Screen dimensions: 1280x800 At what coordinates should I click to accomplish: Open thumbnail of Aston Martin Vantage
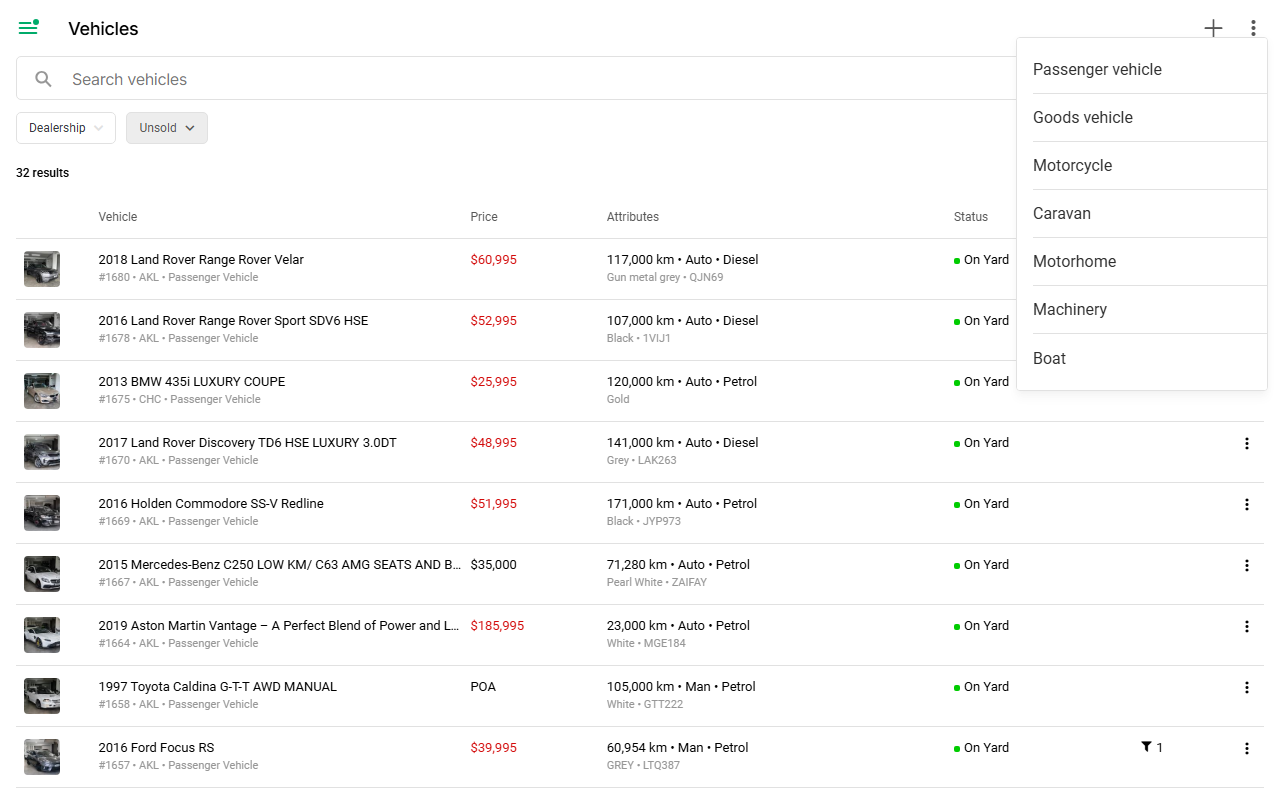42,635
